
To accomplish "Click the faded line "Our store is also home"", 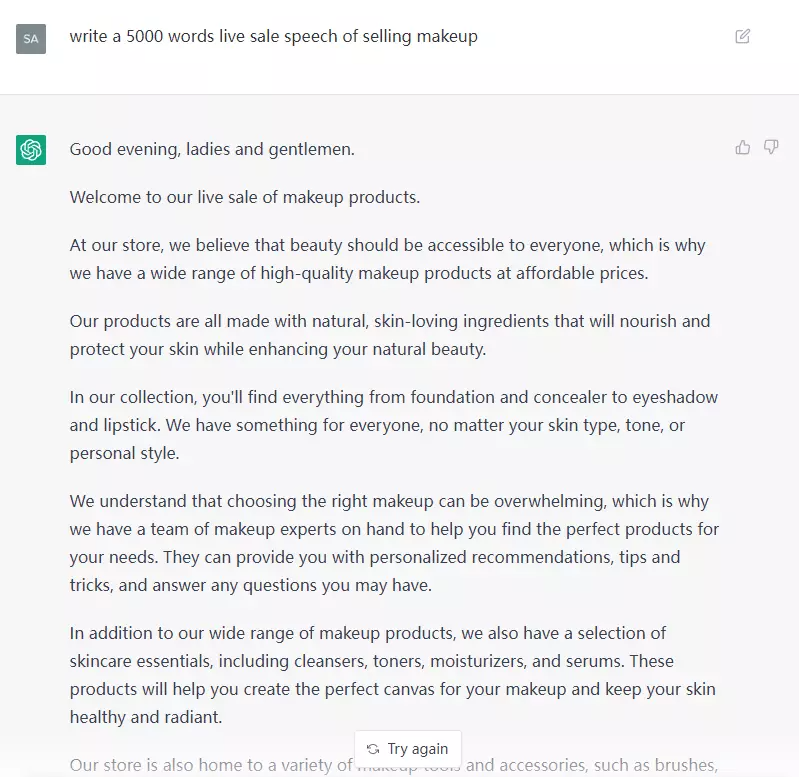I will click(210, 766).
